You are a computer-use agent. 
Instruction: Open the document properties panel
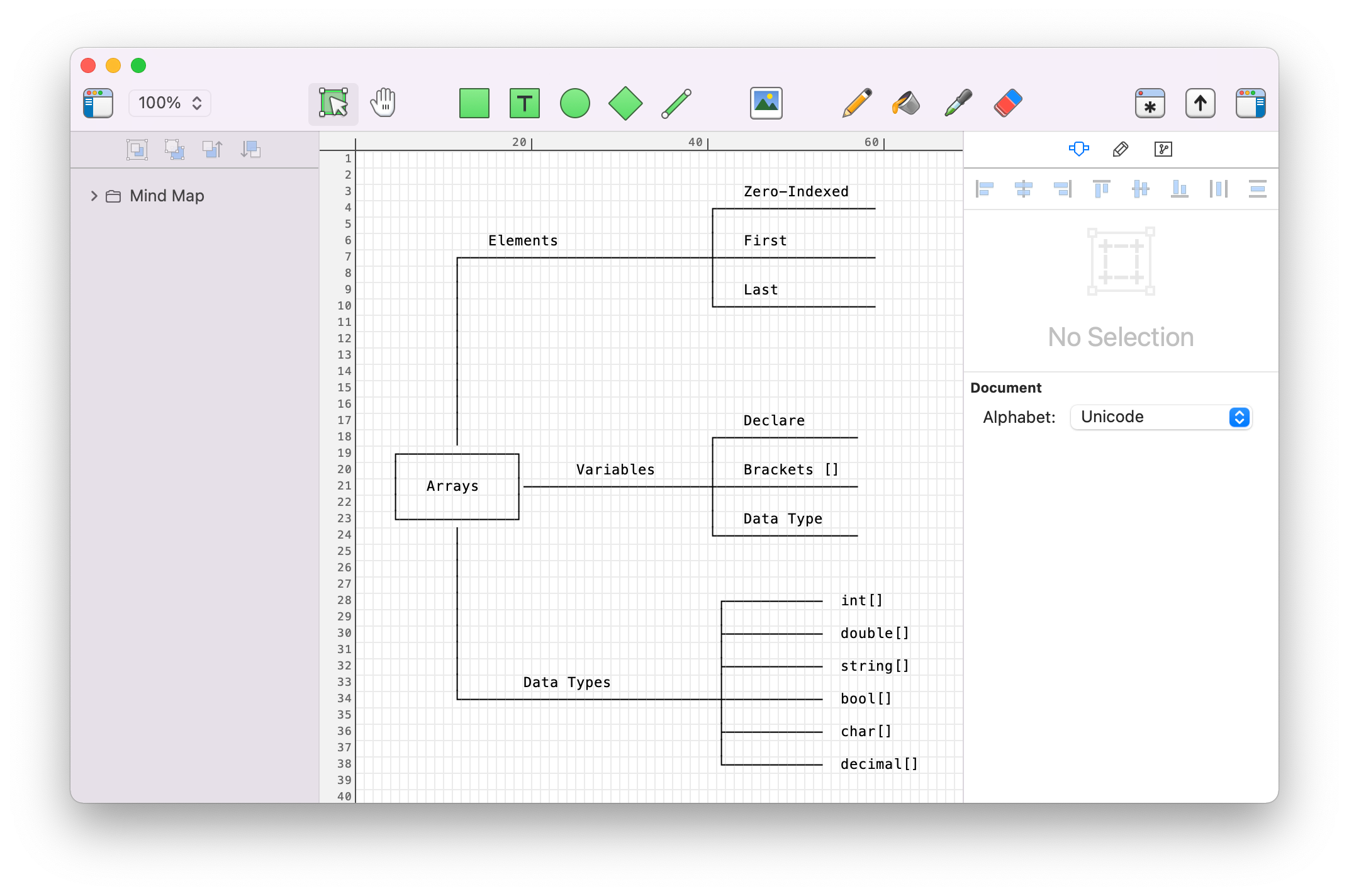pos(1163,149)
